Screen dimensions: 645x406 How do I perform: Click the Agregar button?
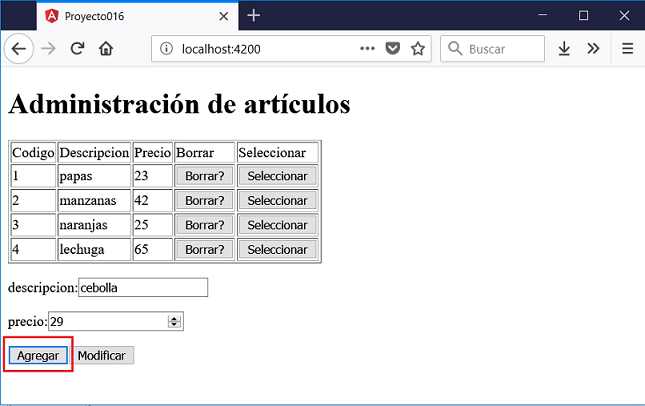tap(38, 355)
